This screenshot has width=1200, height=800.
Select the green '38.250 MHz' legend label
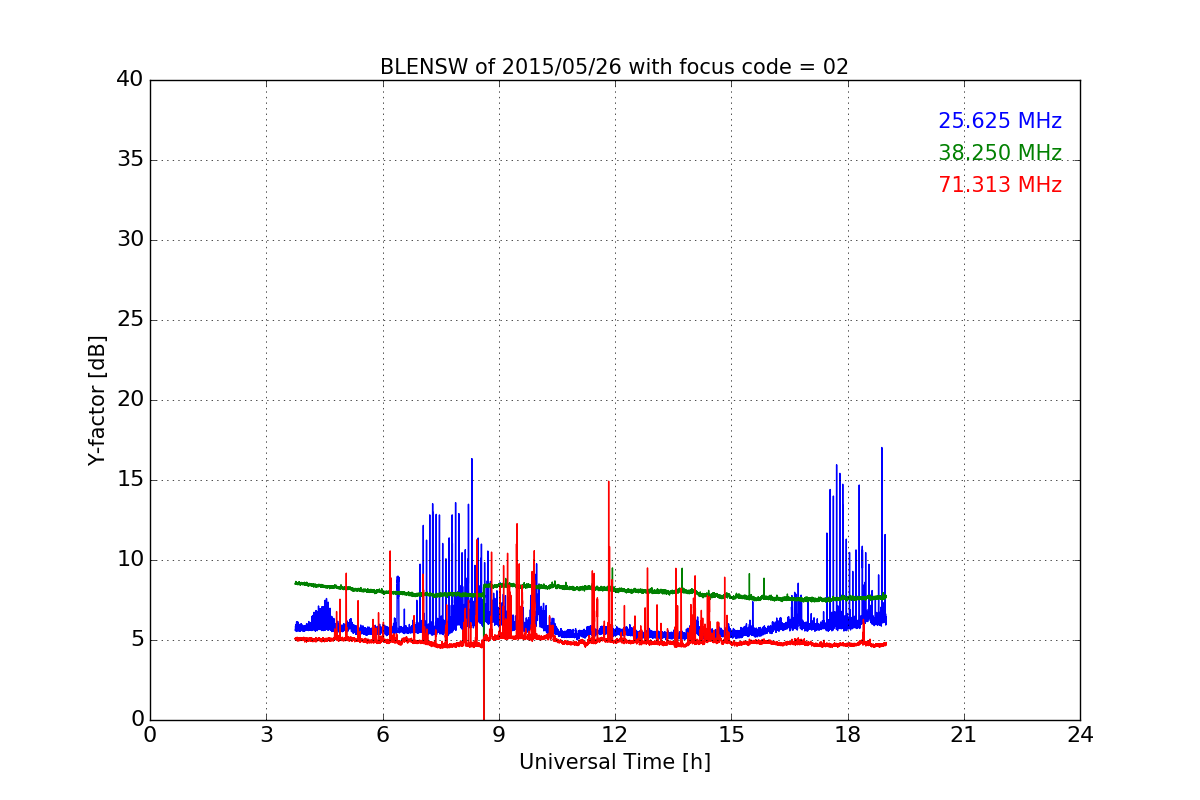pos(1000,153)
